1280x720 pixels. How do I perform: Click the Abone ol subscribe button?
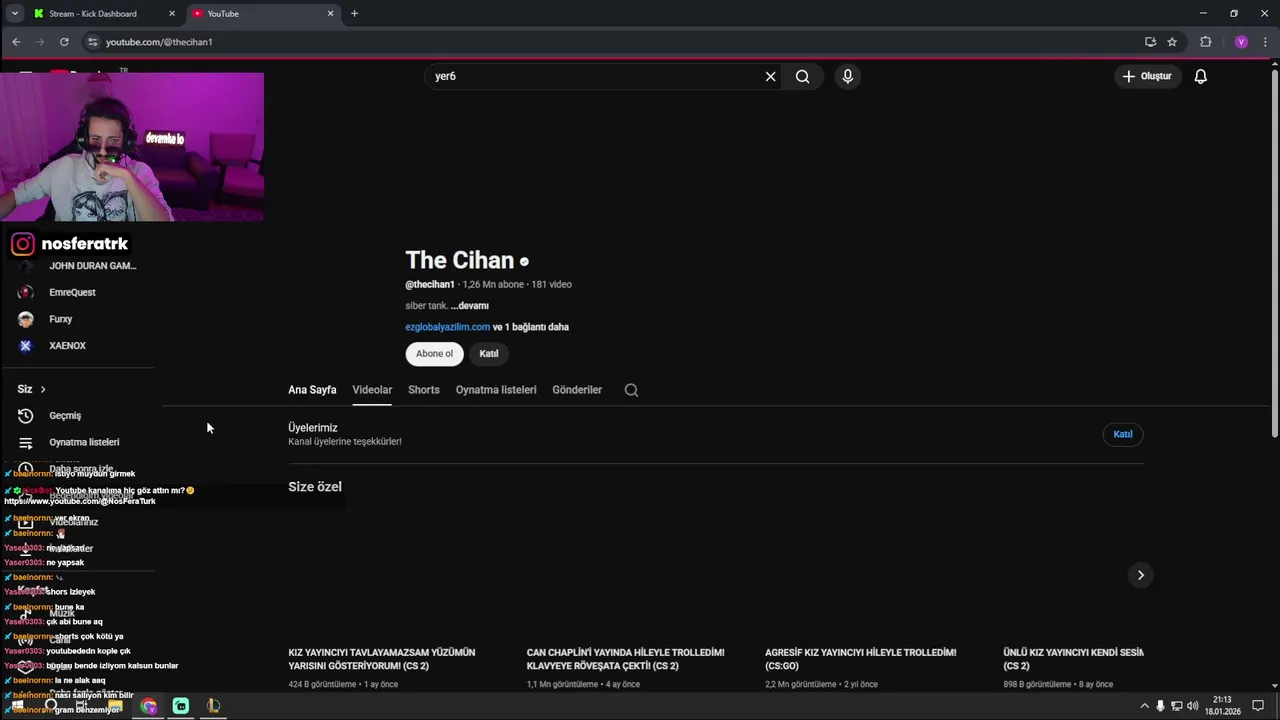(434, 353)
